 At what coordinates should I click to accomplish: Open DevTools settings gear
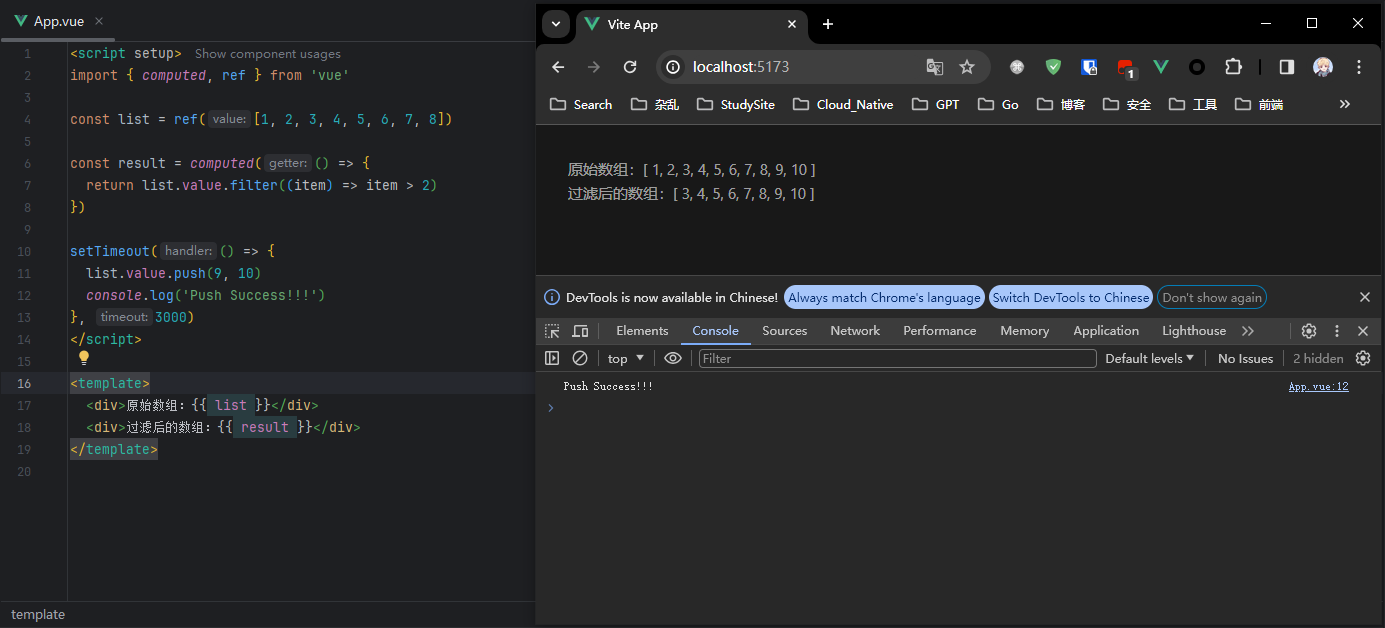pos(1309,331)
